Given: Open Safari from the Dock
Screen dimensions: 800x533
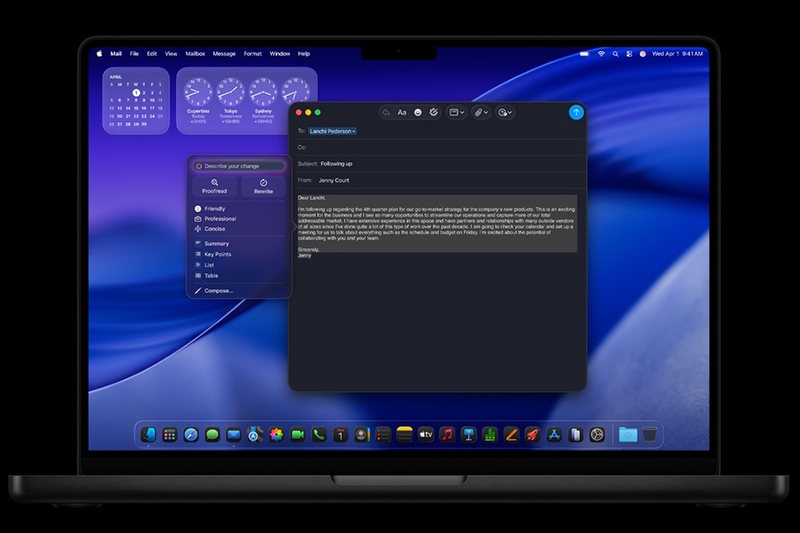Looking at the screenshot, I should pos(191,435).
